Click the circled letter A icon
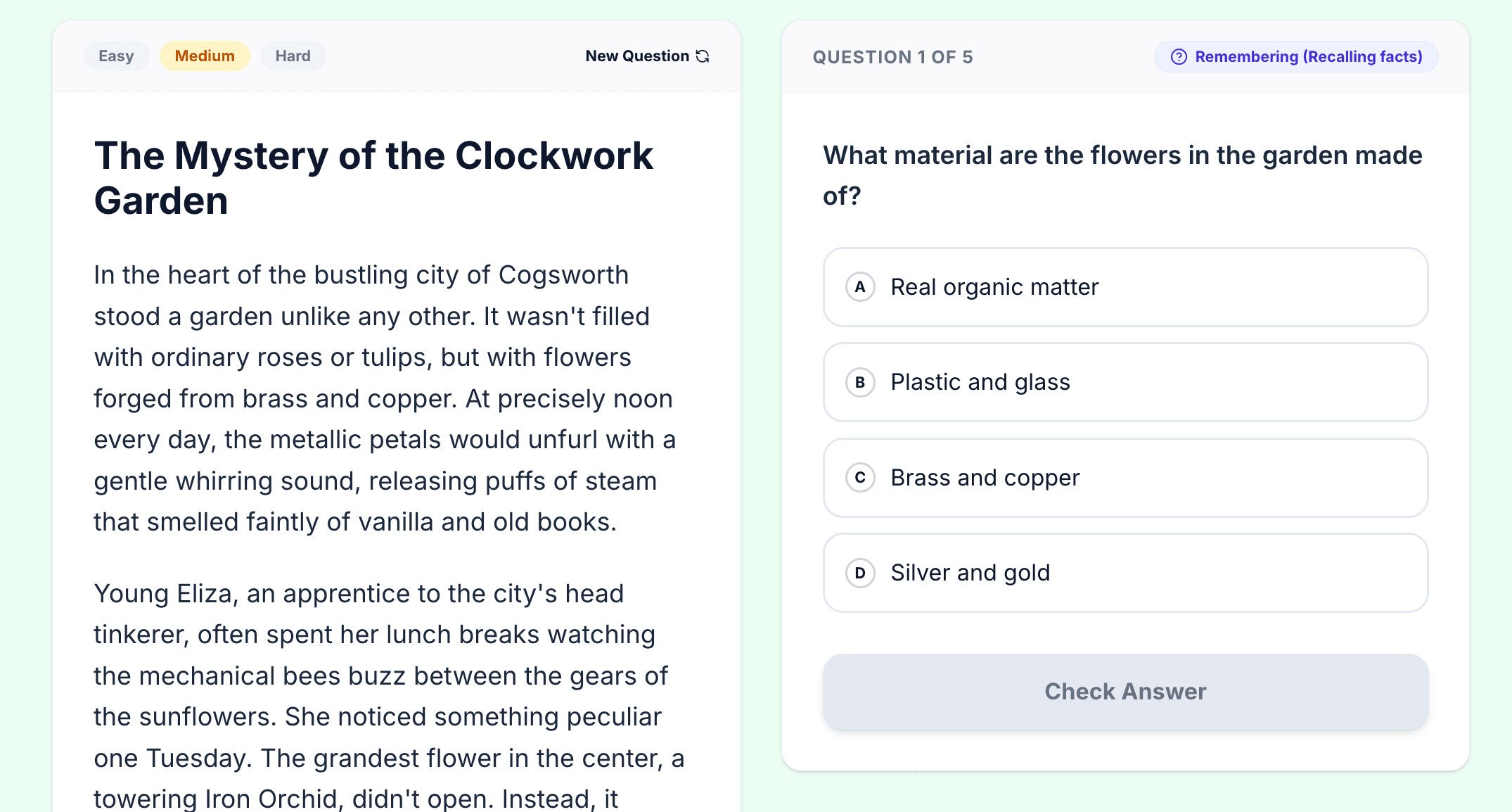This screenshot has width=1512, height=812. pos(860,287)
